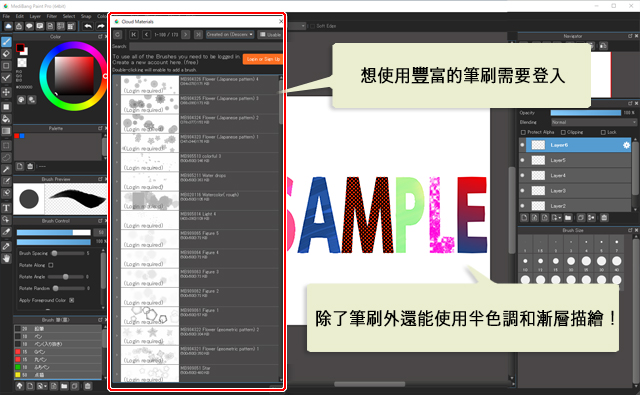Select the Bucket fill tool
This screenshot has width=640, height=395.
coord(6,119)
